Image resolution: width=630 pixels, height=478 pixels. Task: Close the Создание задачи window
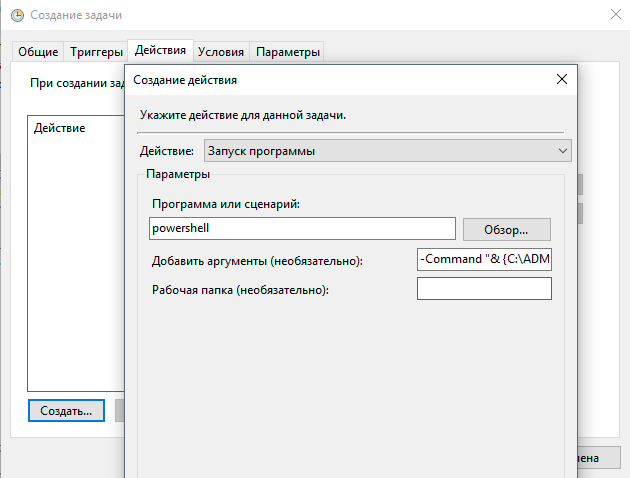coord(613,16)
